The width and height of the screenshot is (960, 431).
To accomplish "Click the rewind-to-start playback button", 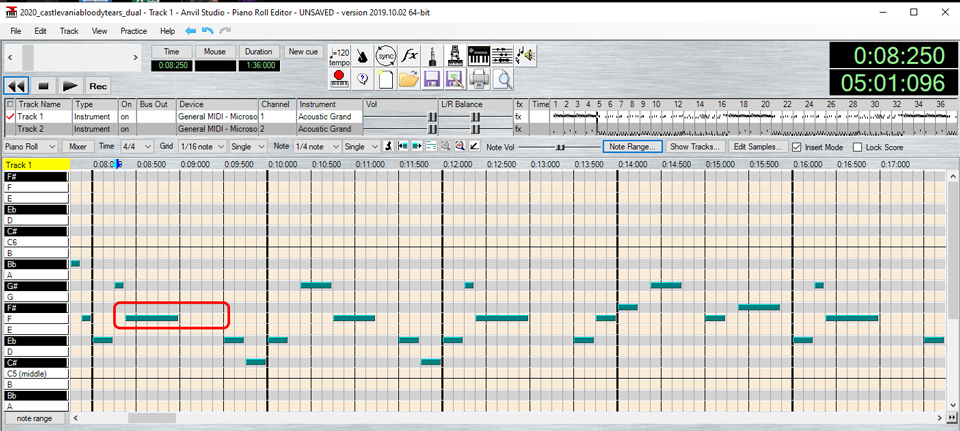I will tap(15, 86).
